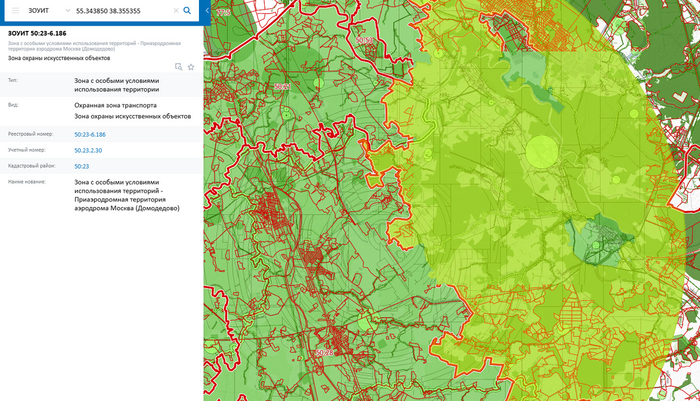Open registry number 50:23-6.186 link
The height and width of the screenshot is (401, 700).
click(x=90, y=134)
